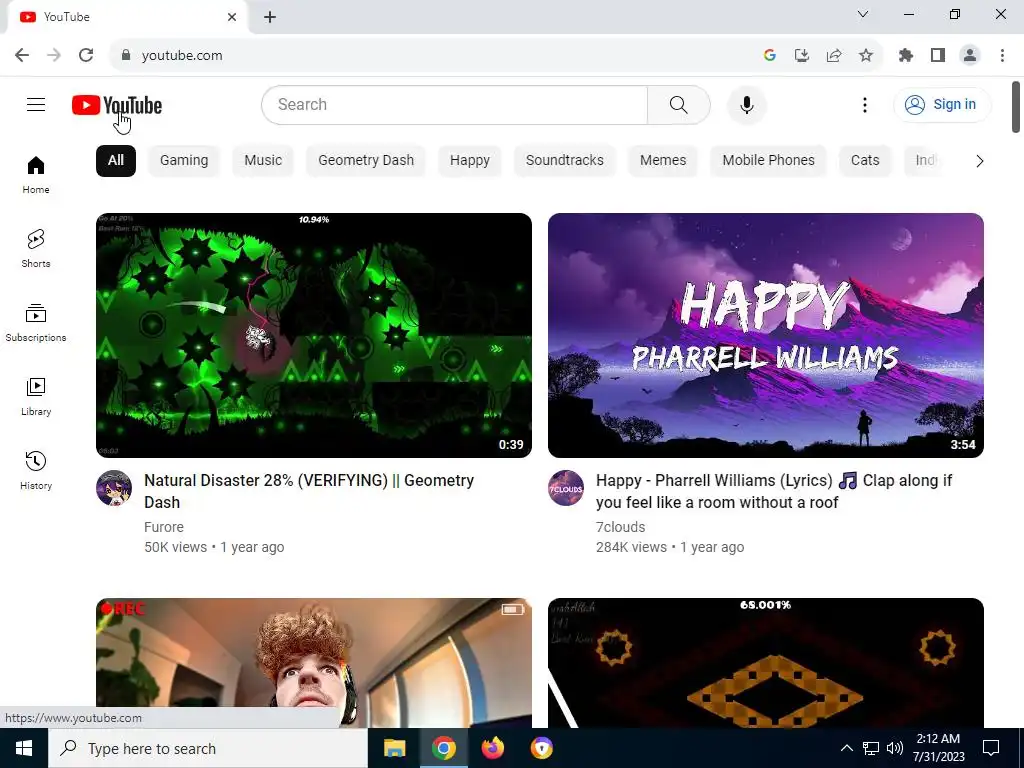The image size is (1024, 768).
Task: Open Library from sidebar
Action: pos(36,396)
